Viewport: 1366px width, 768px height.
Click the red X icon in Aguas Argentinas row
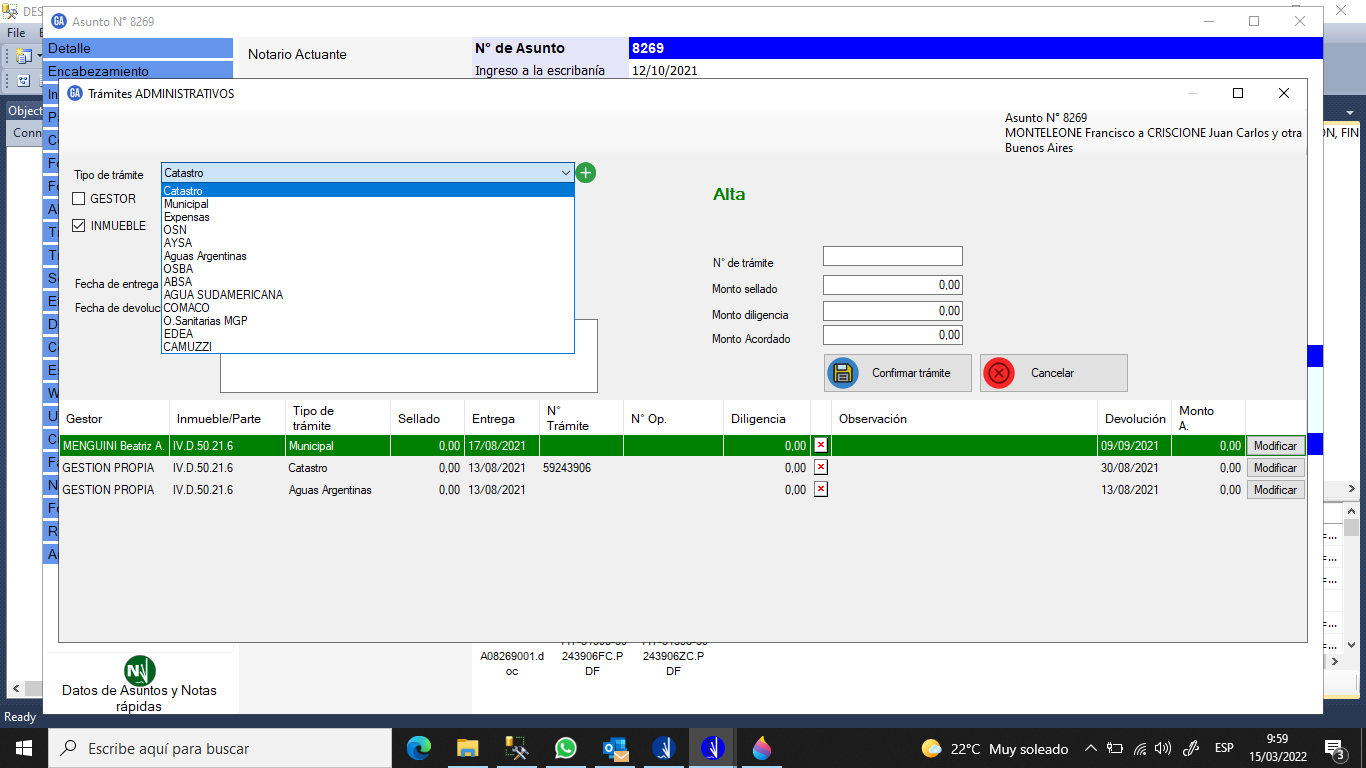pos(820,489)
